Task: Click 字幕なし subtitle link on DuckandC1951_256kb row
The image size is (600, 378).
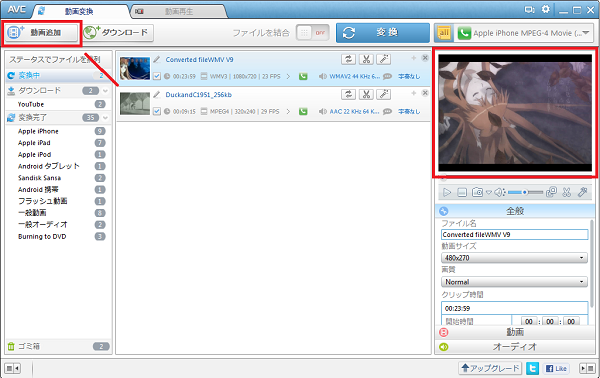Action: 409,112
